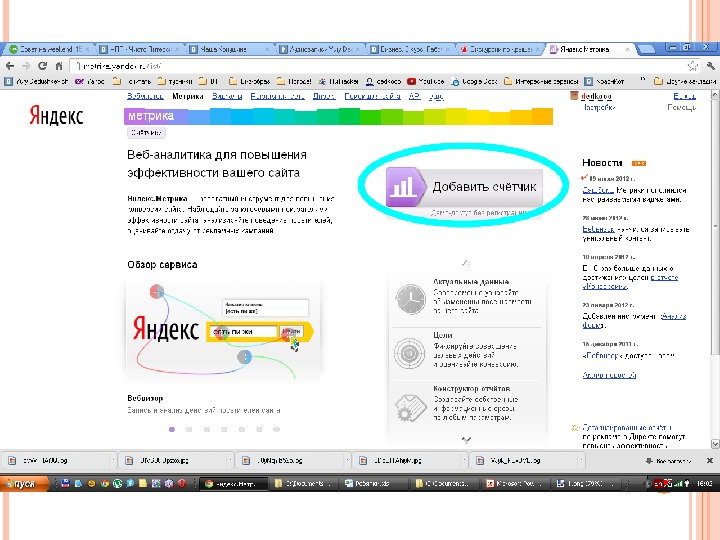Open the Детализированные отчёты link

coord(627,428)
